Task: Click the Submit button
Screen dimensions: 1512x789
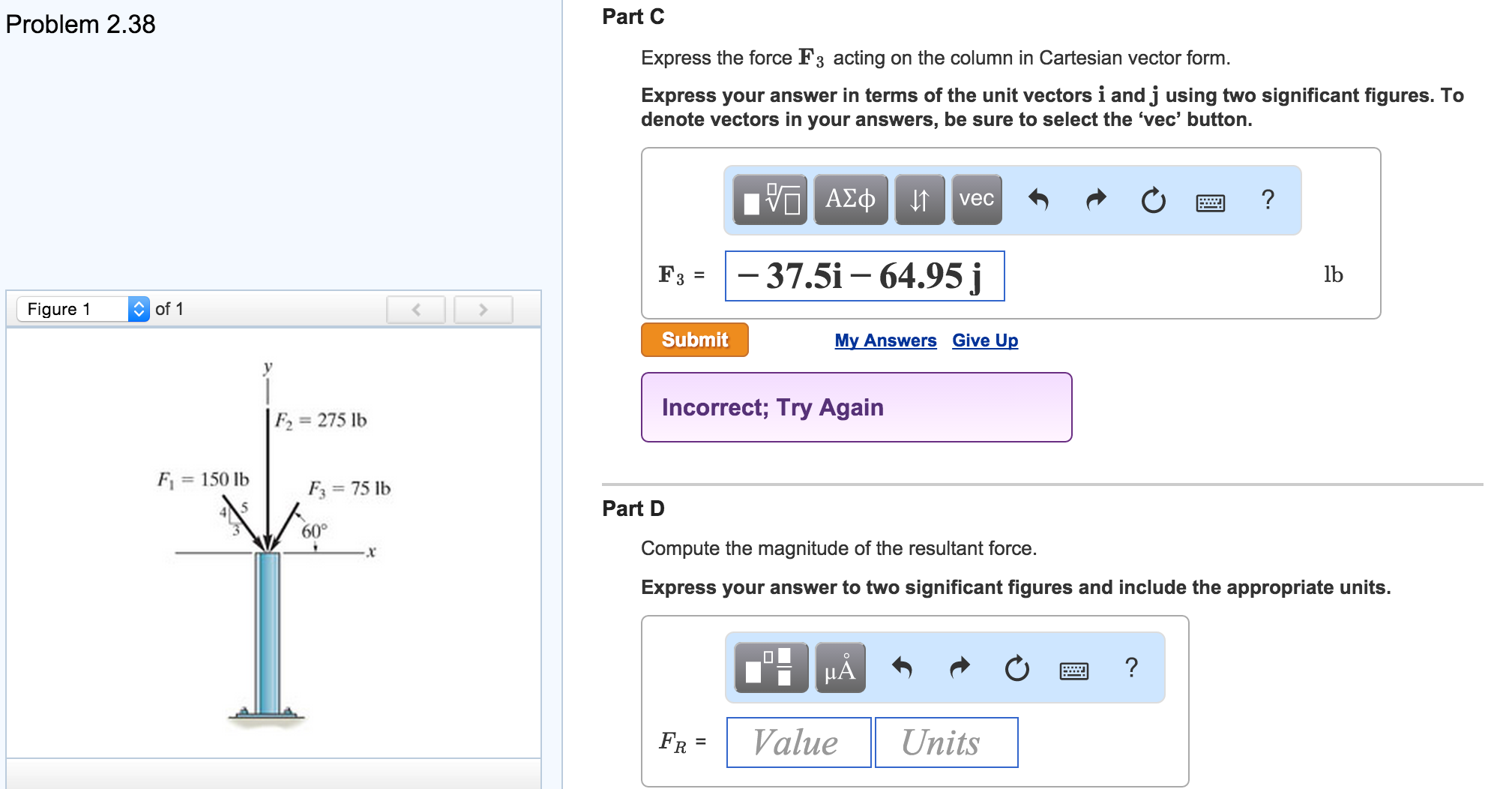Action: [x=694, y=339]
